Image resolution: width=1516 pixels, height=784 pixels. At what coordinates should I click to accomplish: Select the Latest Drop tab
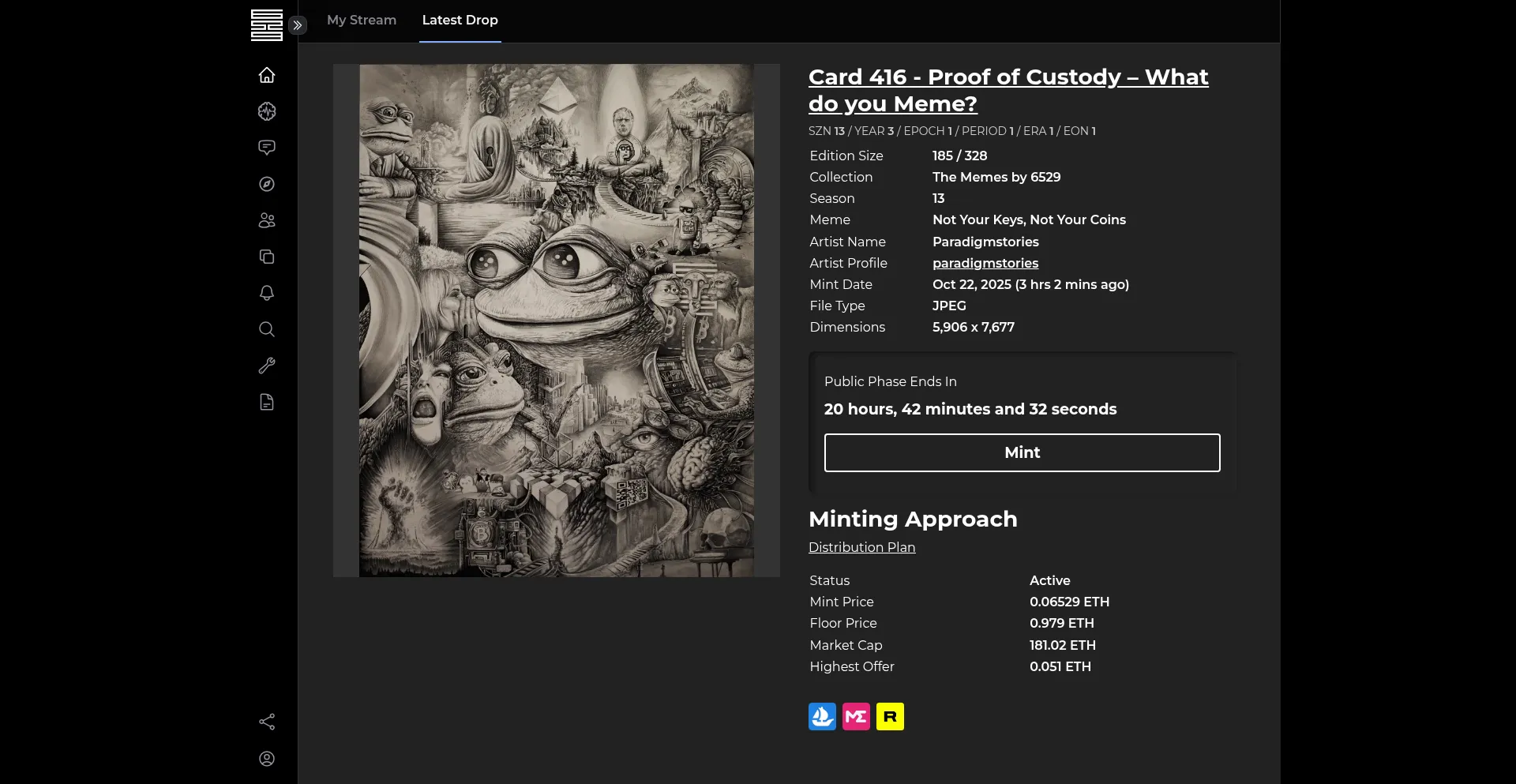460,21
